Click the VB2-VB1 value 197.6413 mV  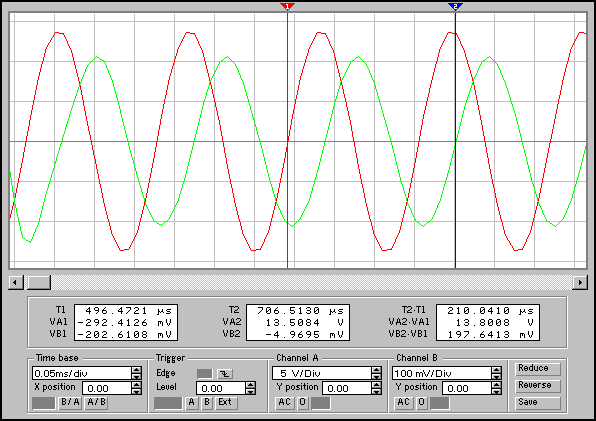490,335
